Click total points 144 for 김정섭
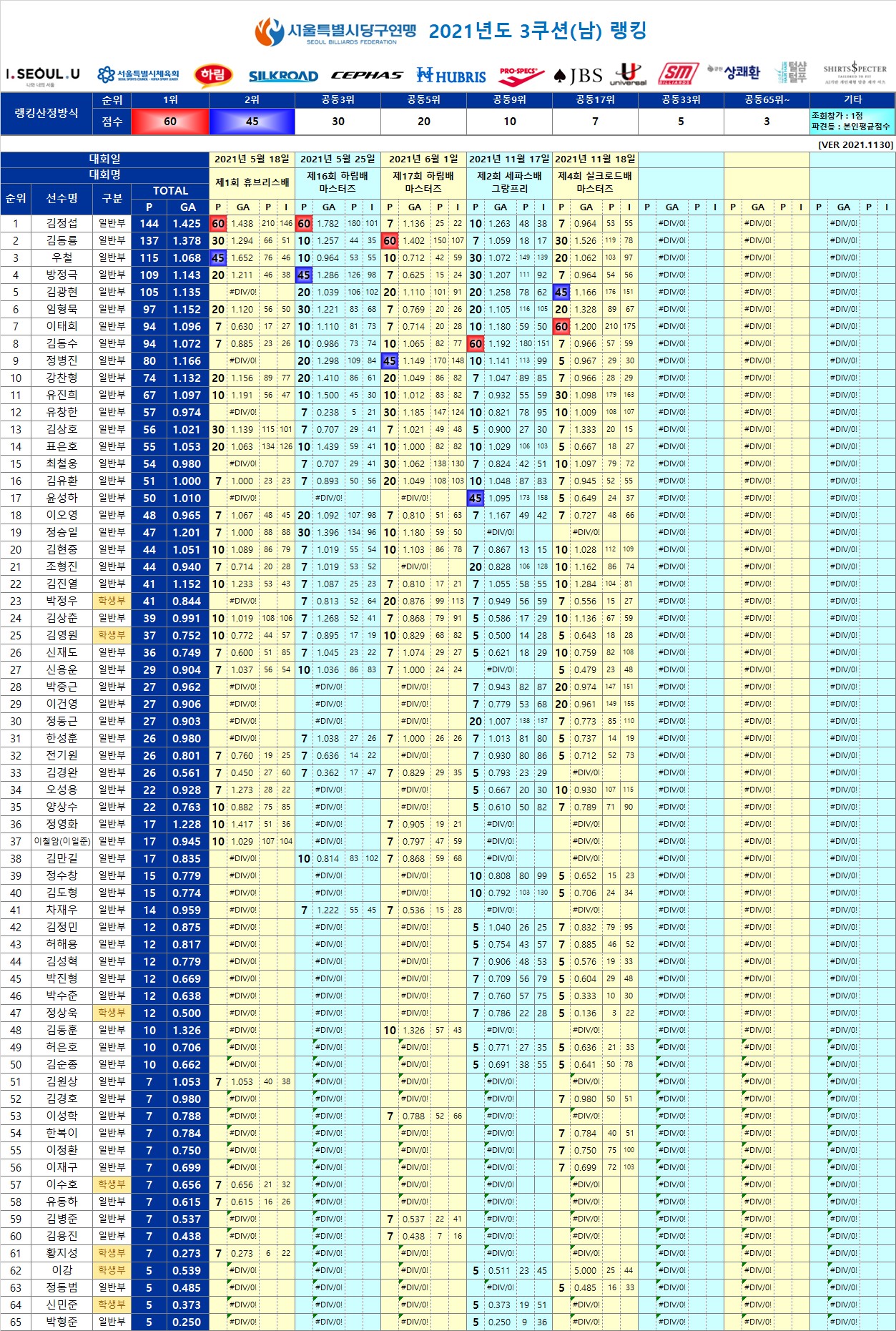 point(149,223)
